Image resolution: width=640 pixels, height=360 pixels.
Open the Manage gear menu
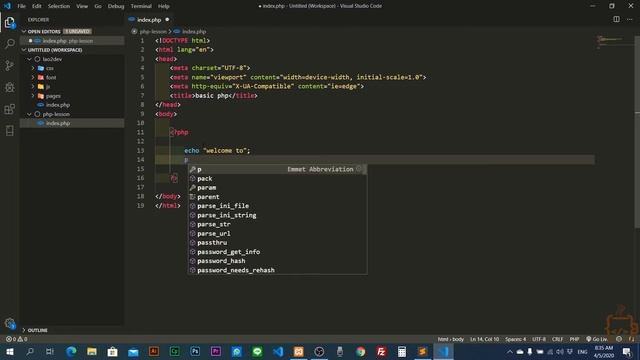coord(9,323)
